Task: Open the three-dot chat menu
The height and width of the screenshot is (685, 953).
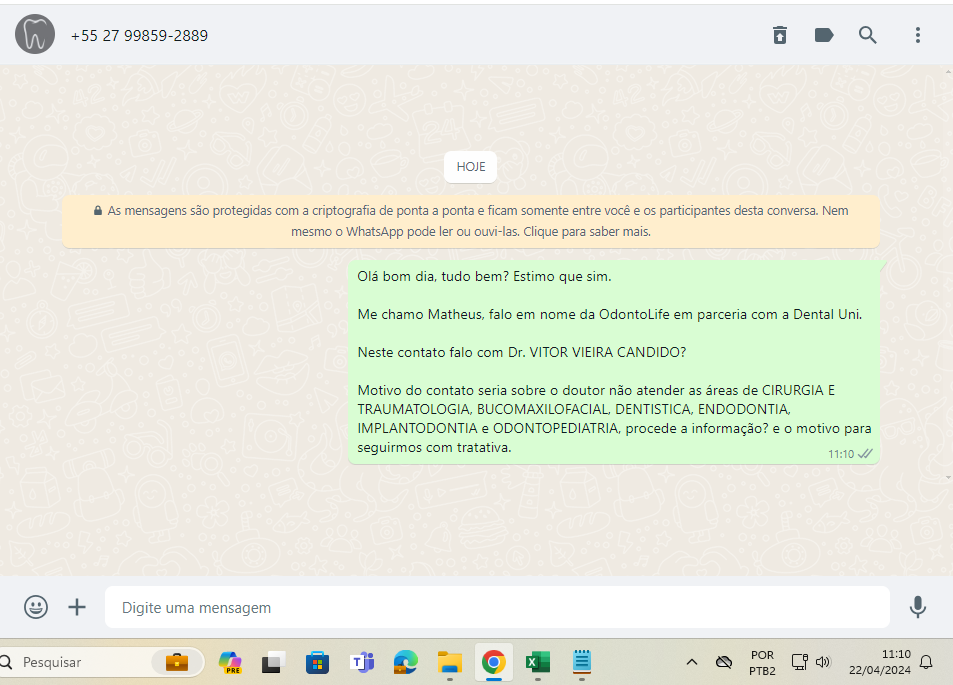Action: (918, 35)
